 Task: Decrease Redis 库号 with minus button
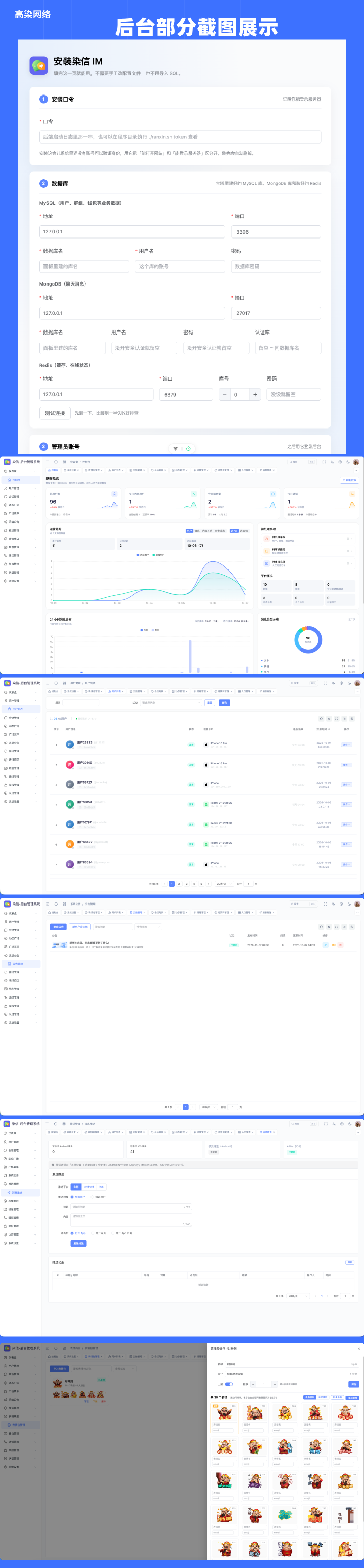click(x=225, y=395)
